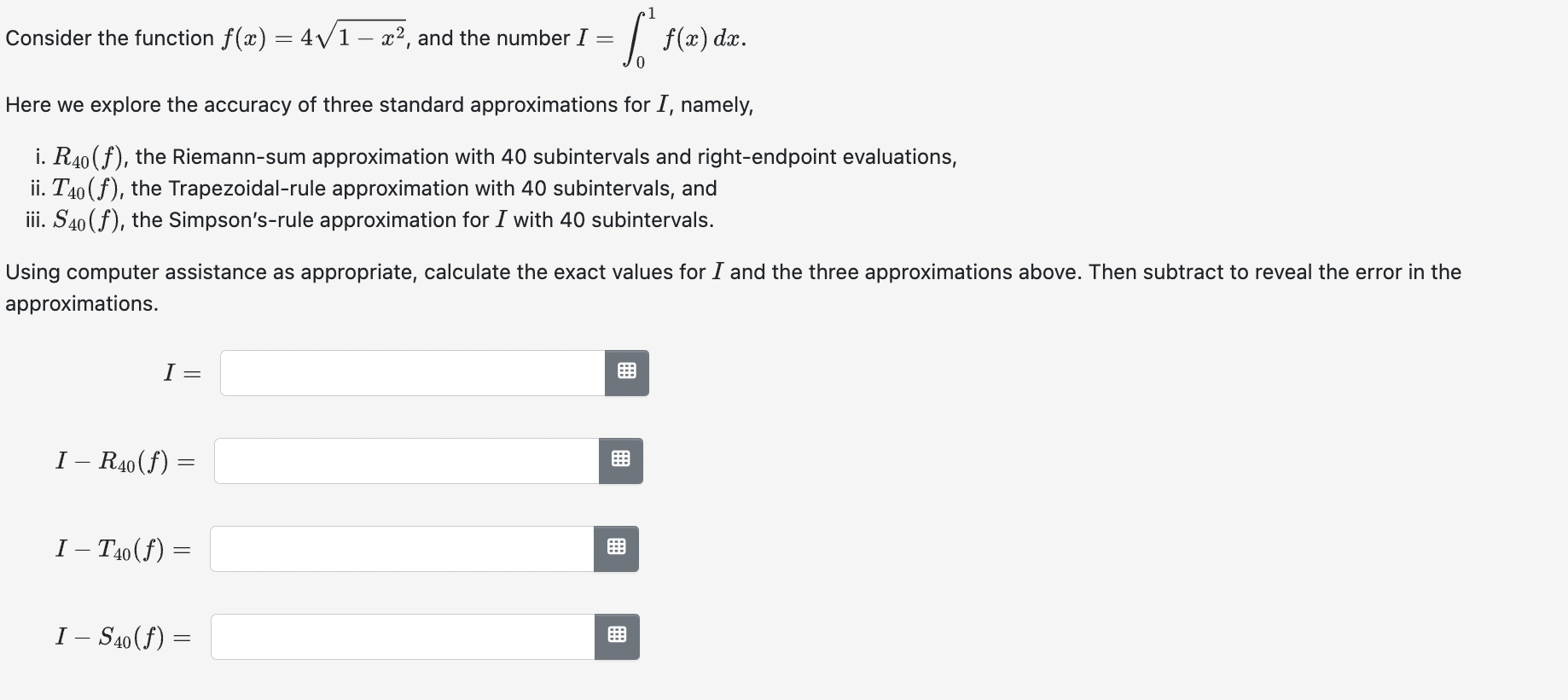Select the keypad button on the R40 error row
Screen dimensions: 1568x700
[621, 460]
